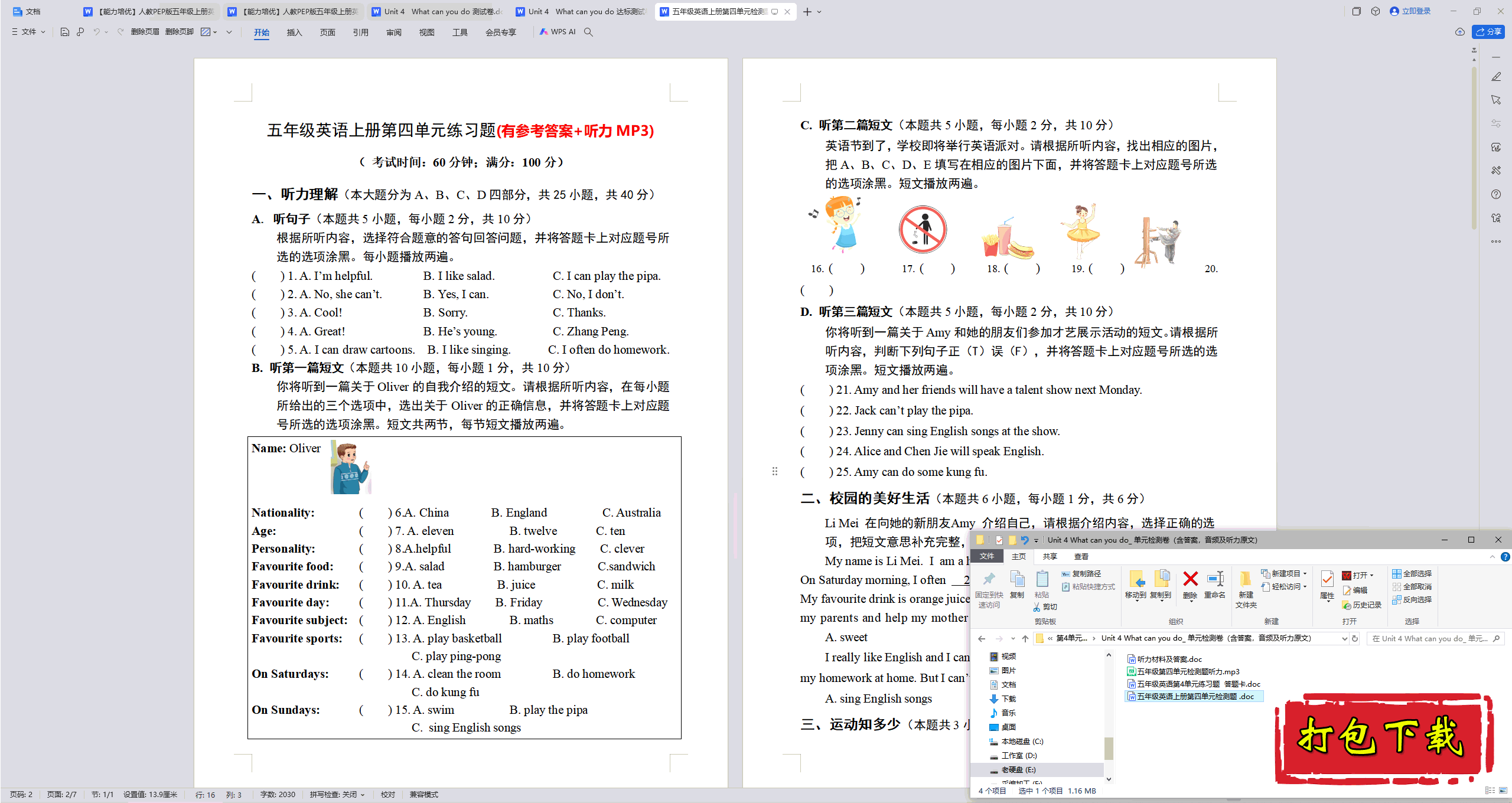The image size is (1512, 803).
Task: Open 下载 folder in Explorer navigation pane
Action: [x=1003, y=699]
